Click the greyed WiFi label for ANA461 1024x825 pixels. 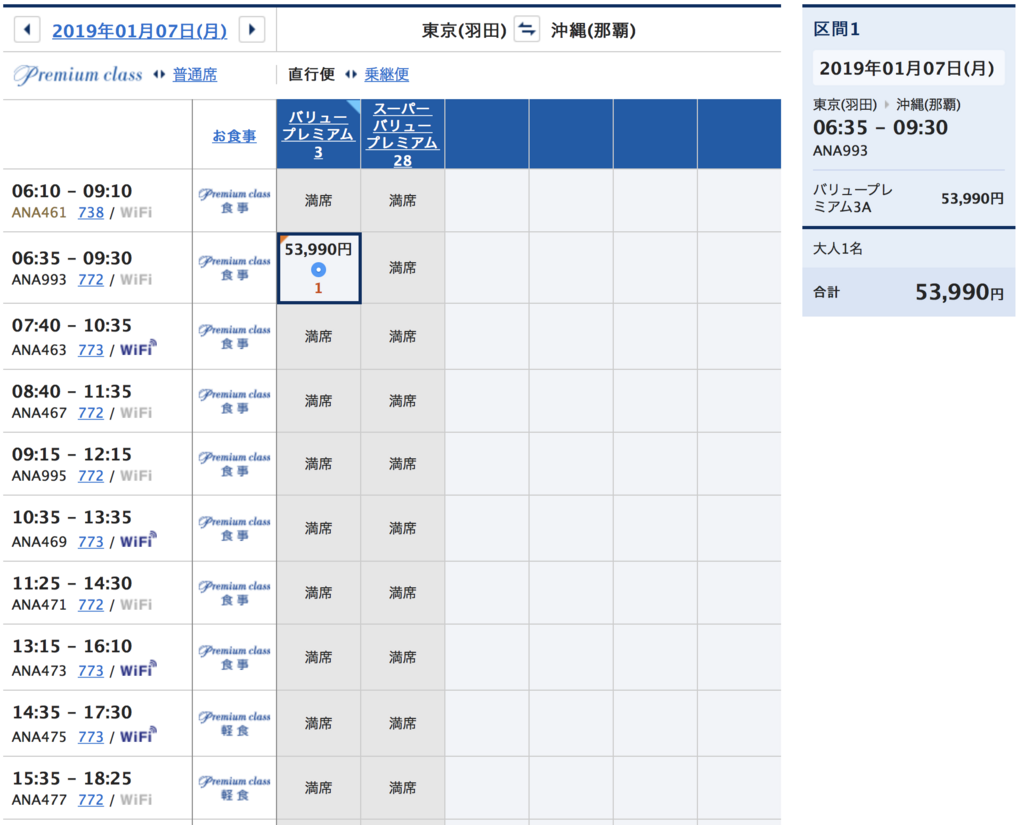(136, 212)
